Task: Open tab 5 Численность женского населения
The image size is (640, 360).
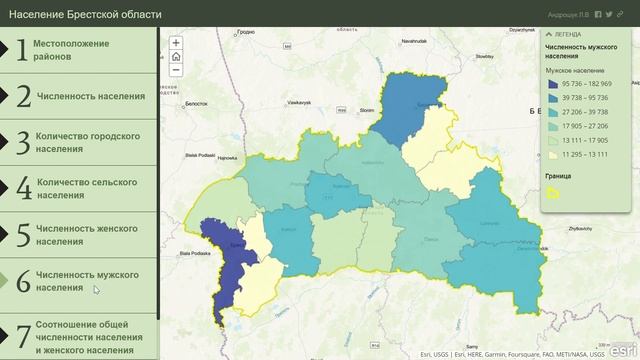Action: [78, 235]
